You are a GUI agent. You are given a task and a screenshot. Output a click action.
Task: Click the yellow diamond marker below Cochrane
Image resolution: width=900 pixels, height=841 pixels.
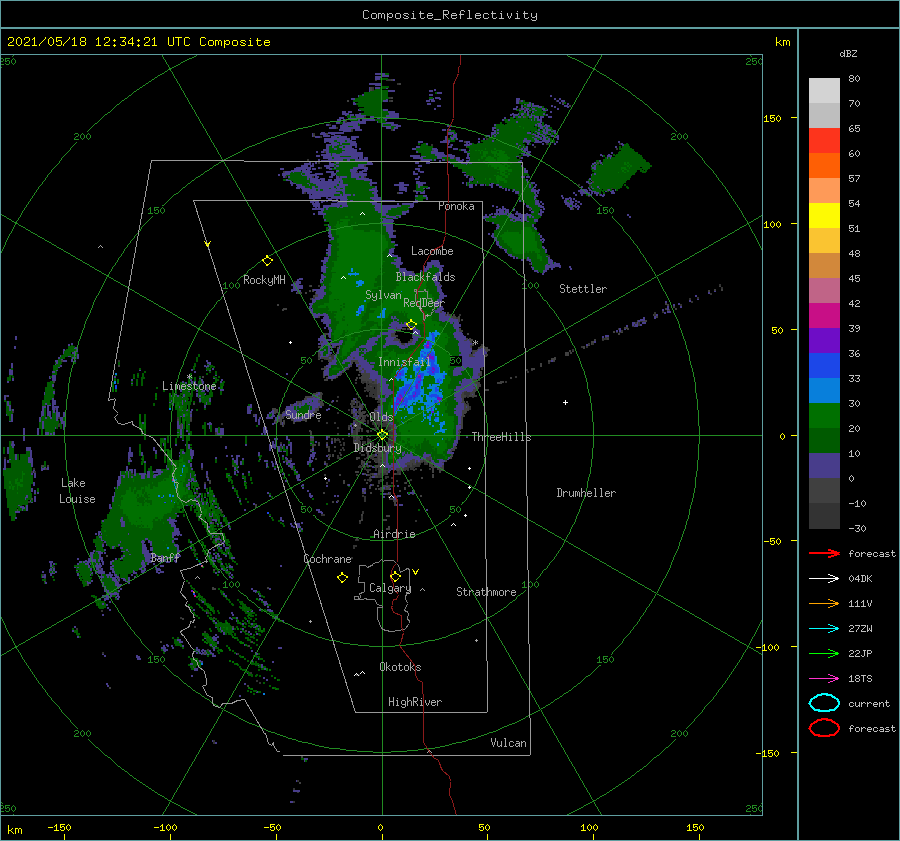(342, 578)
